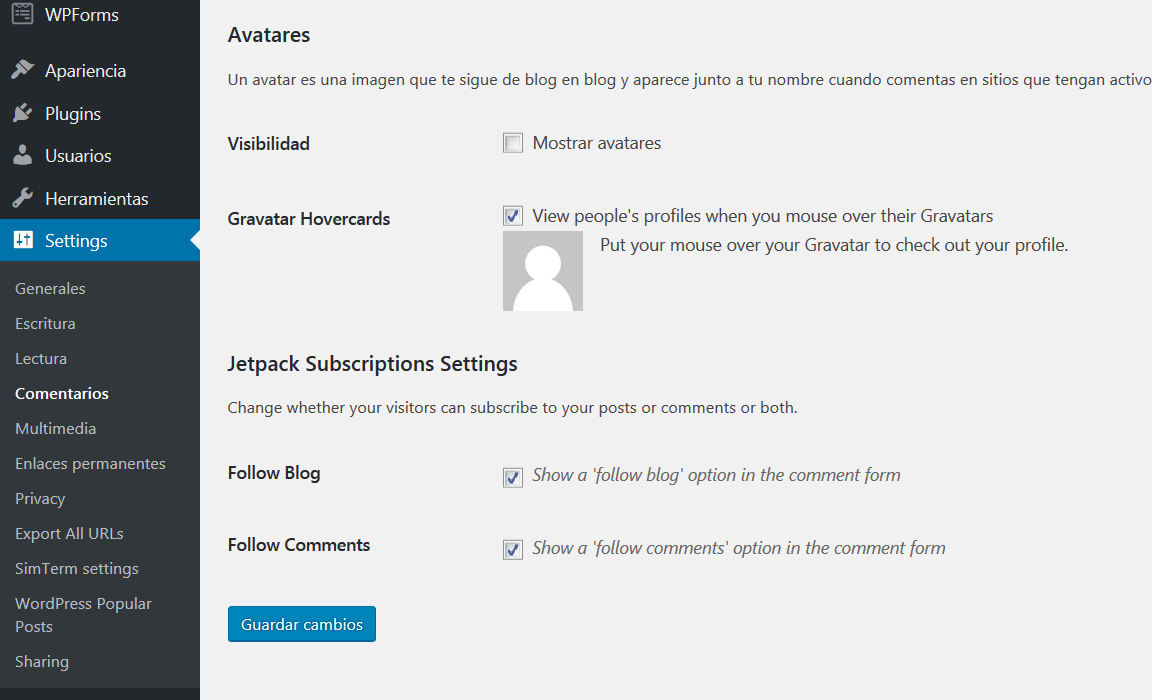Click the 'Un avatar es una imagen' description
This screenshot has height=700, width=1152.
[x=689, y=79]
